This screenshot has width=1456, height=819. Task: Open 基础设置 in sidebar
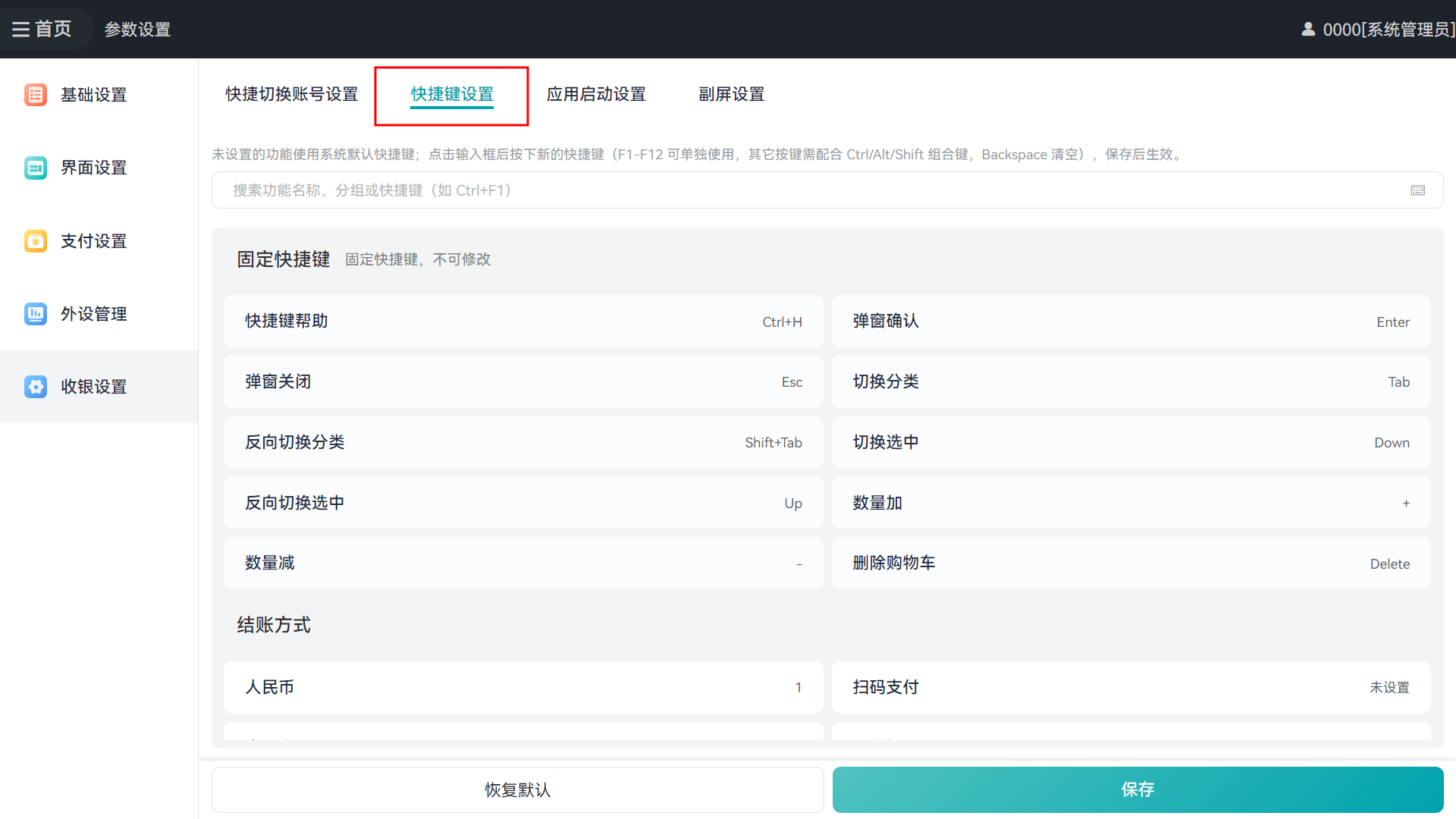click(99, 95)
